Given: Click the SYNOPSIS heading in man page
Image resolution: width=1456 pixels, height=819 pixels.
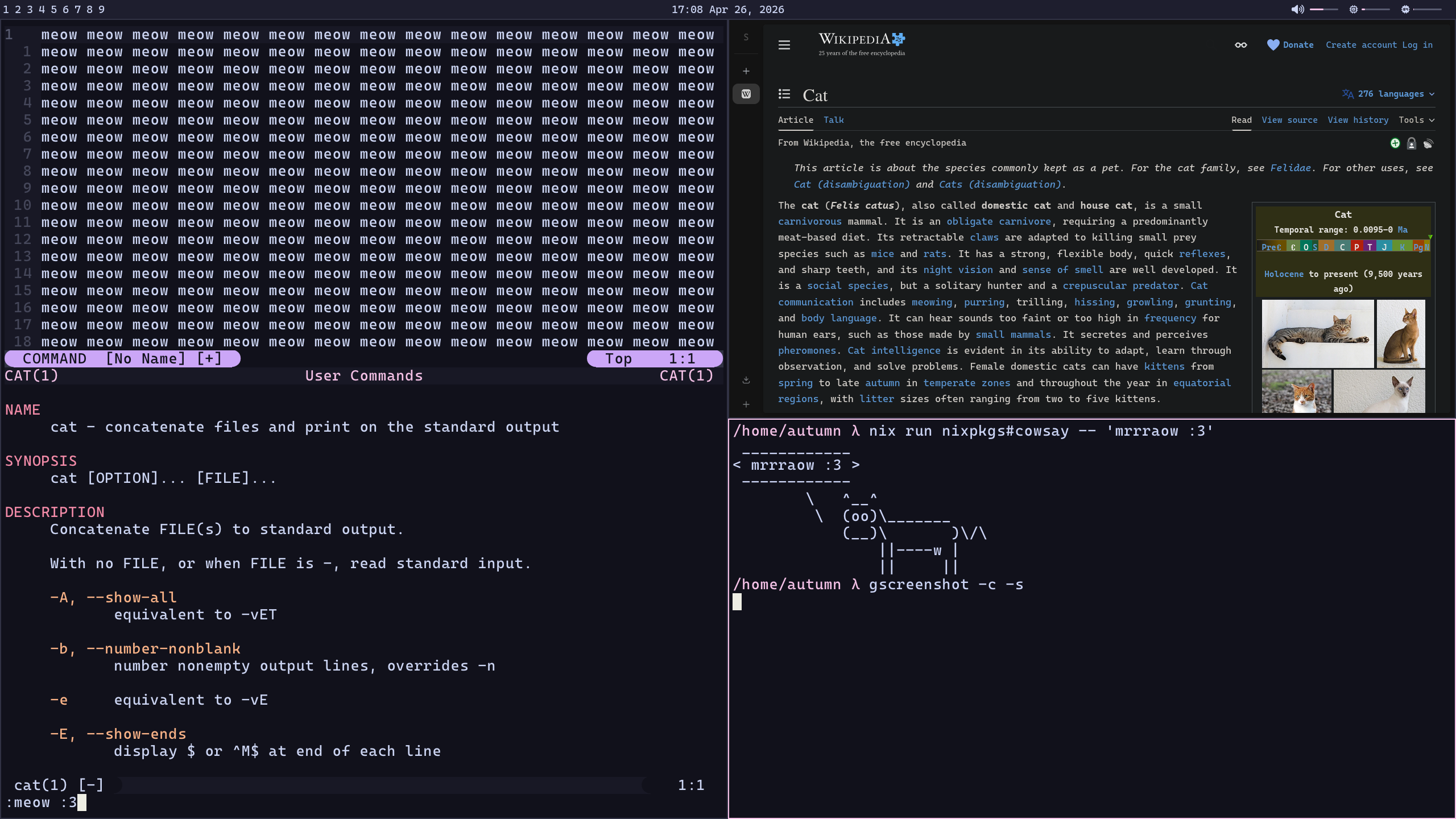Looking at the screenshot, I should (41, 461).
